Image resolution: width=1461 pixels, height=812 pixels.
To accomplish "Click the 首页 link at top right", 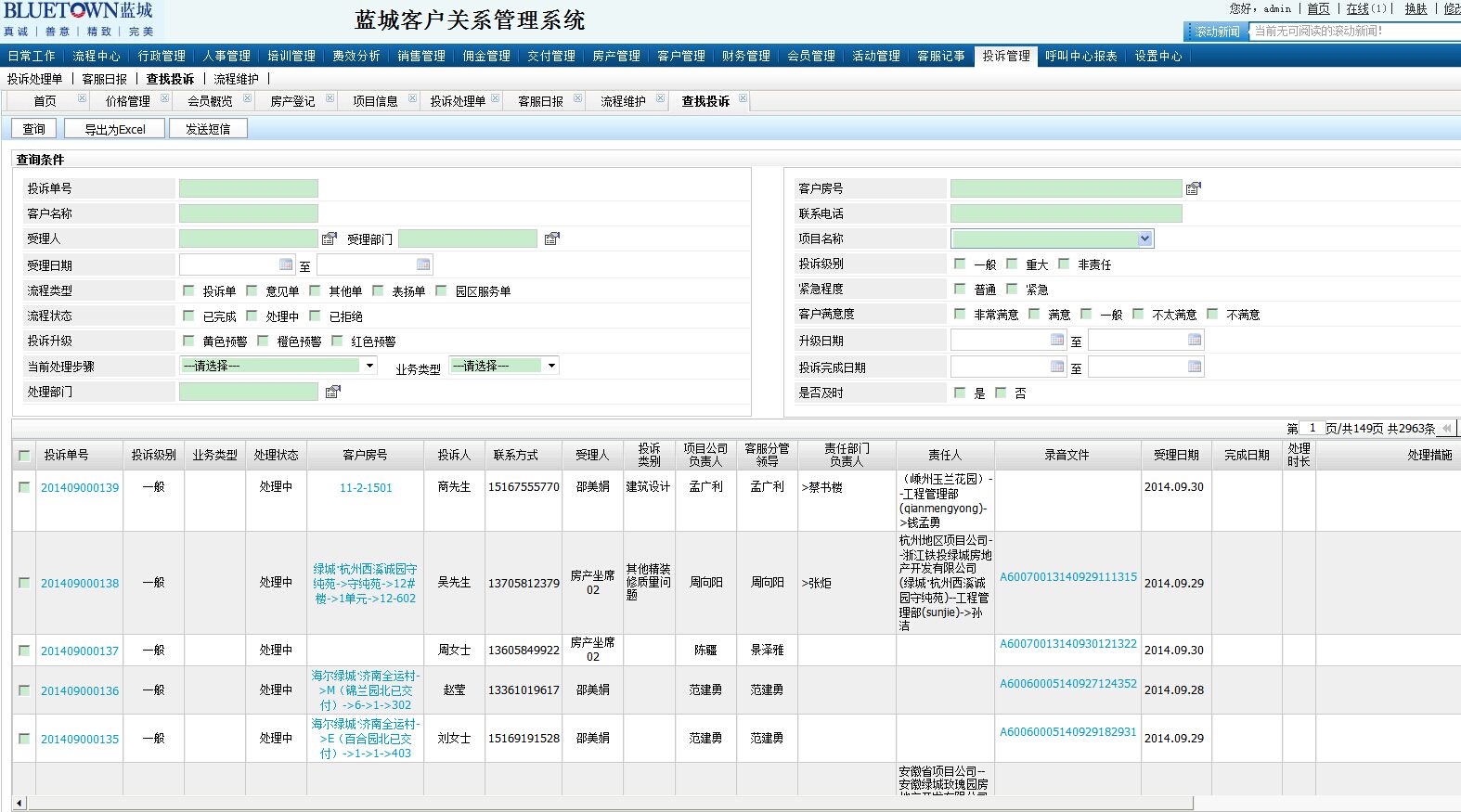I will pyautogui.click(x=1318, y=8).
